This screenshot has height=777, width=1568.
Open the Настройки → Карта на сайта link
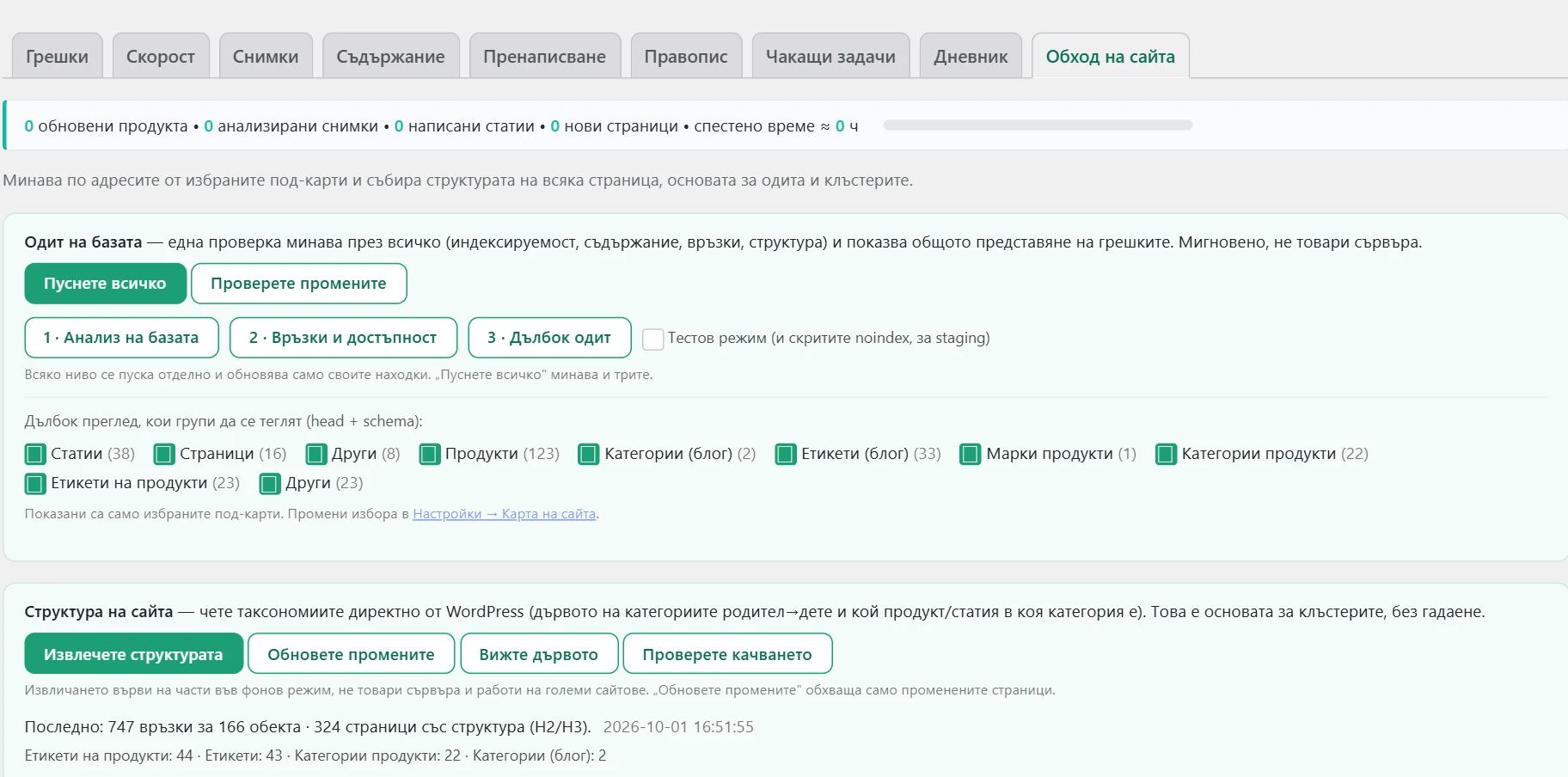click(x=505, y=514)
